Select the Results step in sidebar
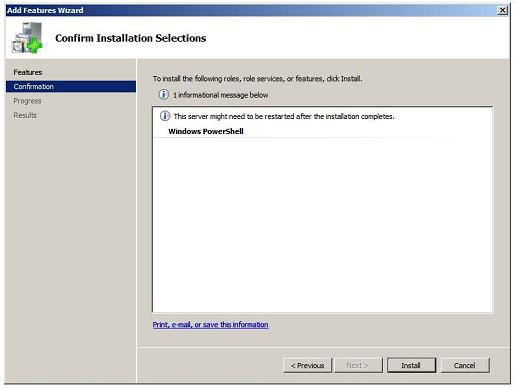The width and height of the screenshot is (515, 389). click(x=25, y=115)
